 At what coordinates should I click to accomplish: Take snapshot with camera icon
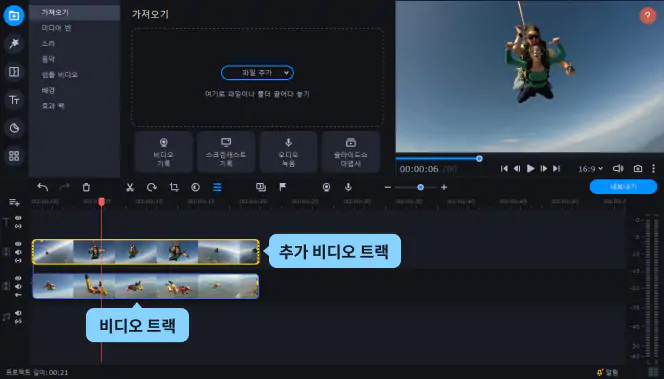(x=638, y=169)
